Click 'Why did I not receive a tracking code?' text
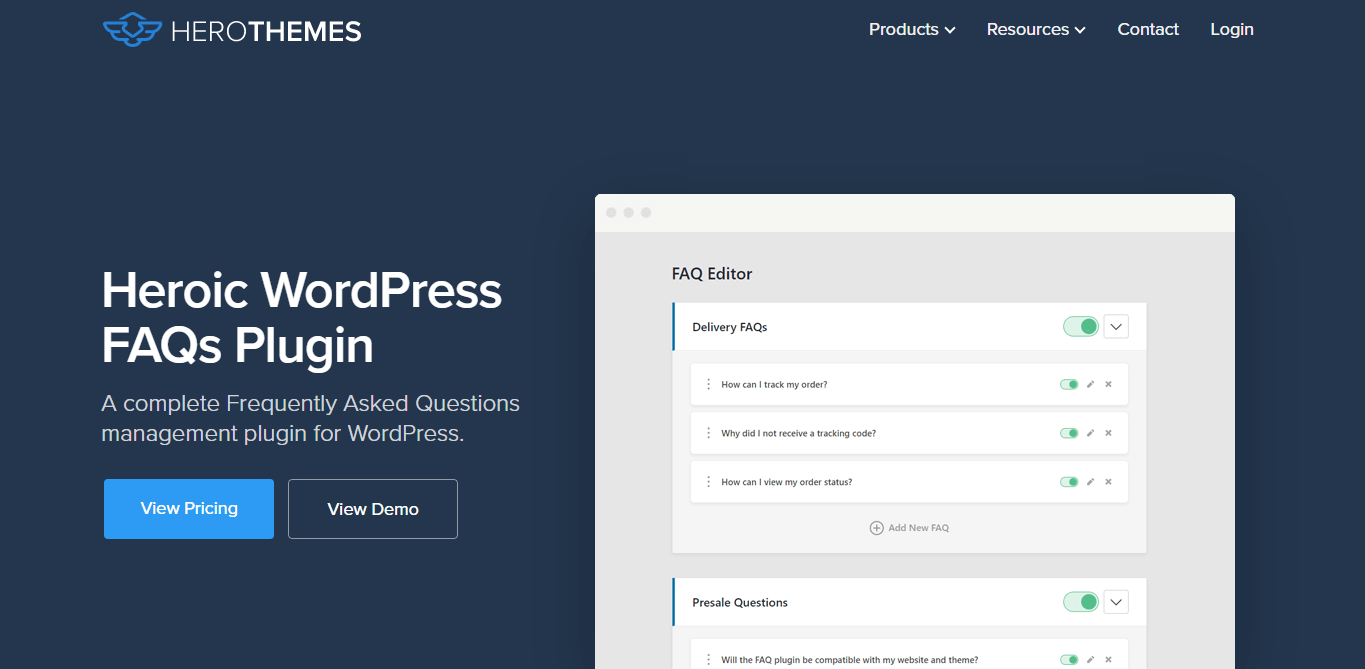 (x=798, y=434)
